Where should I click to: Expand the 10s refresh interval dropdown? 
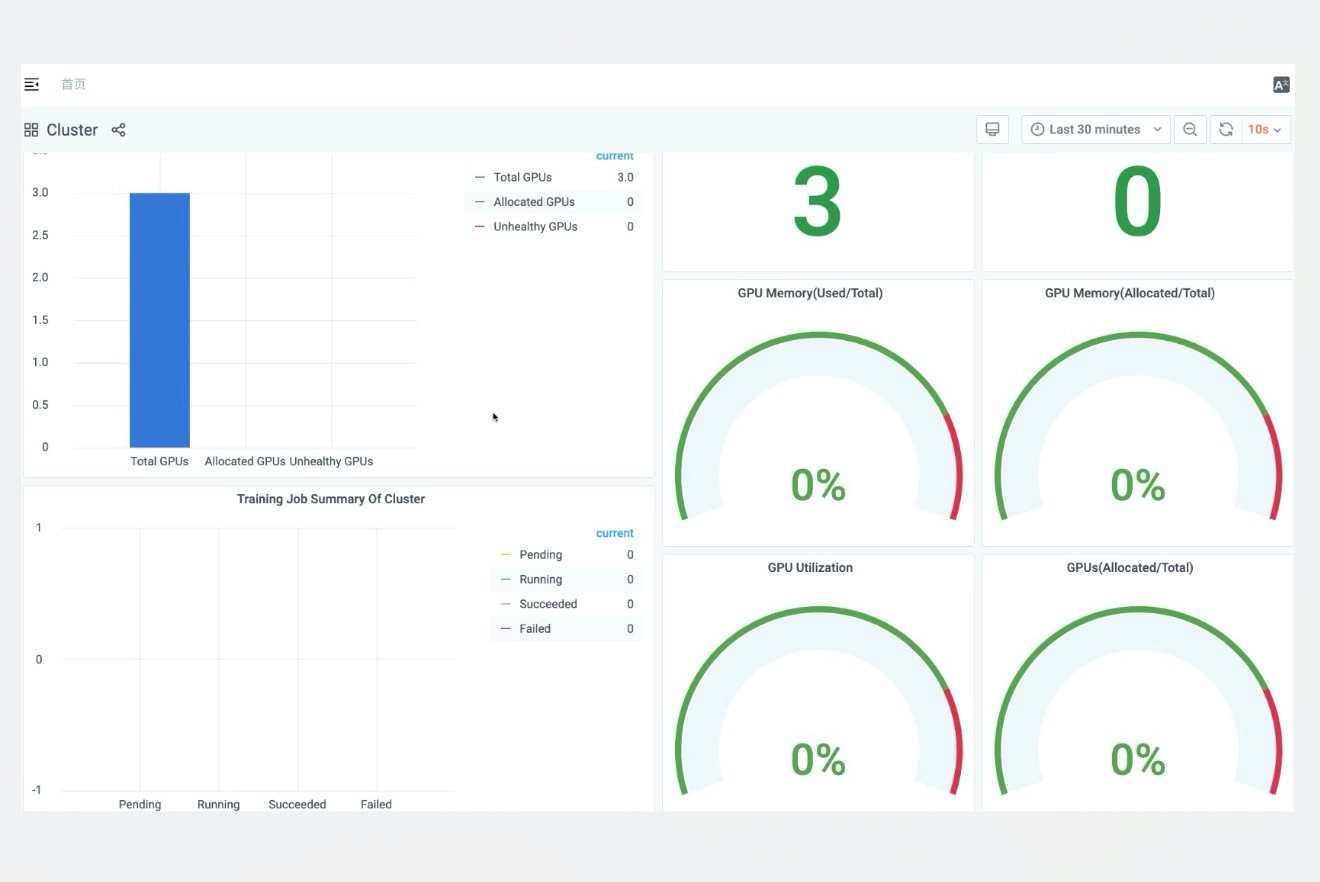[x=1266, y=130]
